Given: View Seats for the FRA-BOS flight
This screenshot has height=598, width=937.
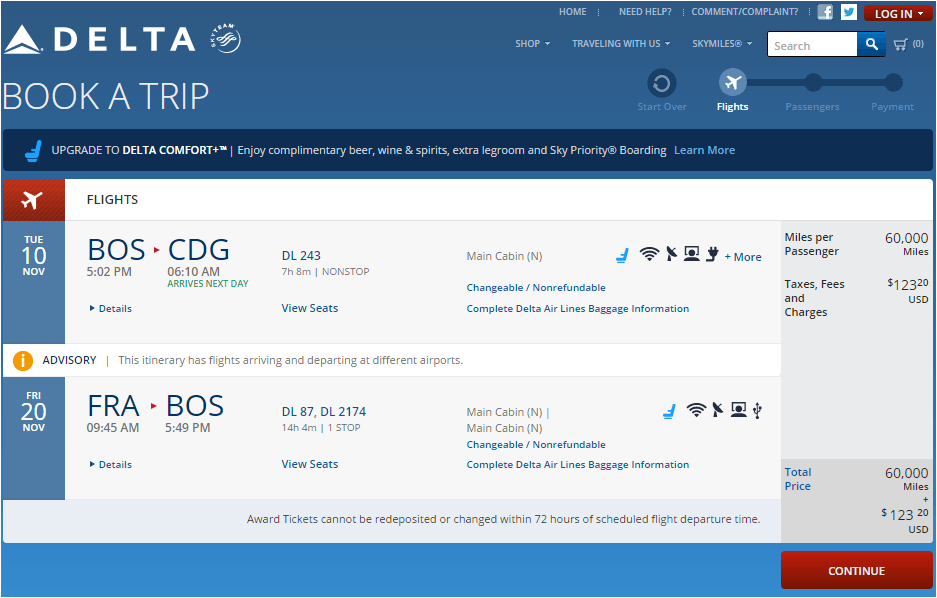Looking at the screenshot, I should 310,464.
